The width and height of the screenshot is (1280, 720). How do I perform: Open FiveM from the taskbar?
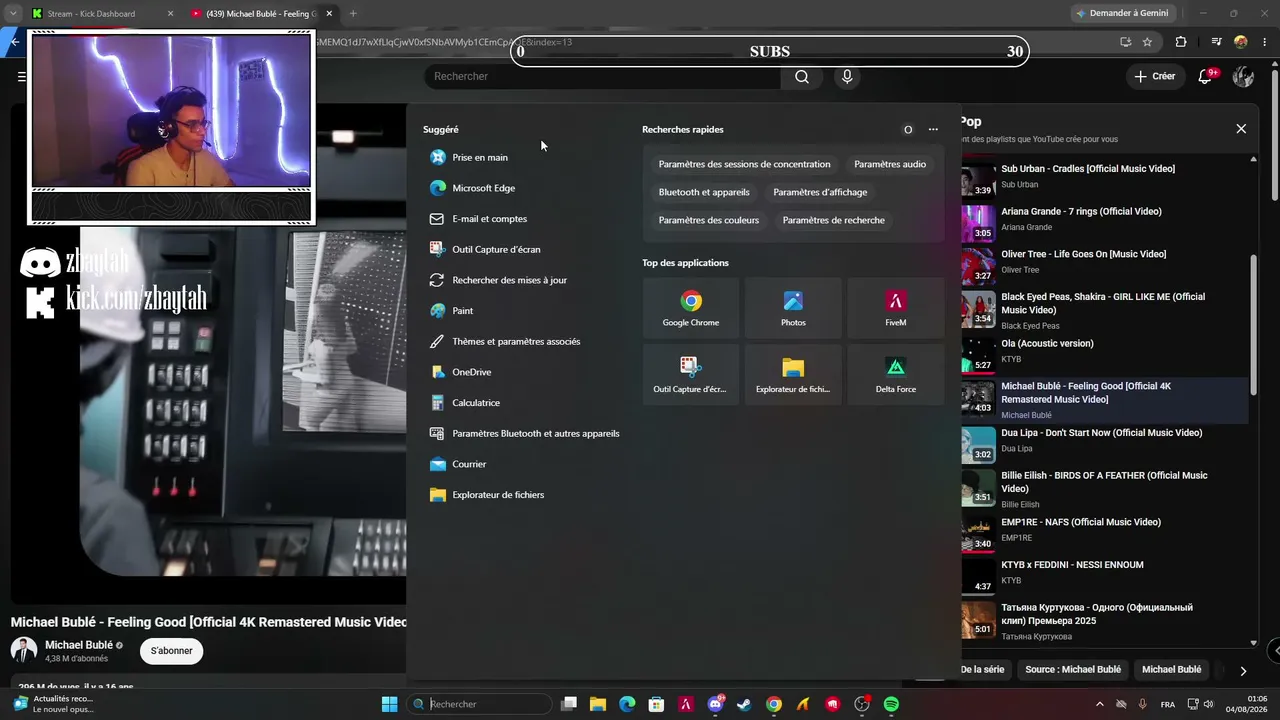686,704
